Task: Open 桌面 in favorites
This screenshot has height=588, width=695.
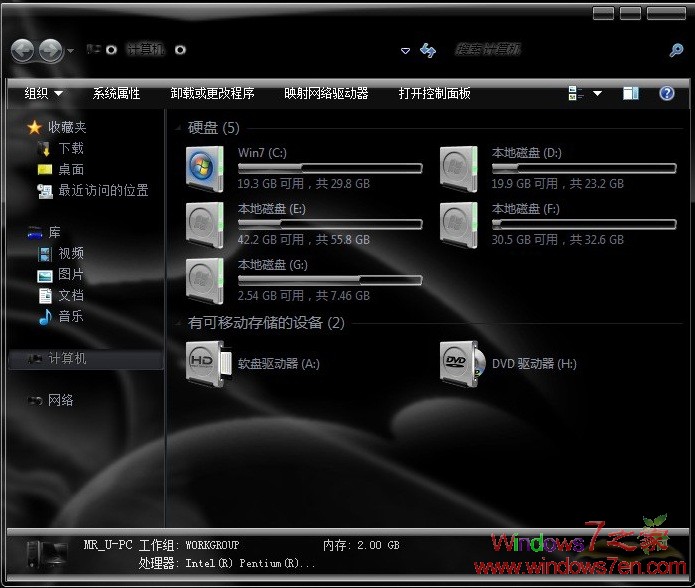Action: (x=71, y=169)
